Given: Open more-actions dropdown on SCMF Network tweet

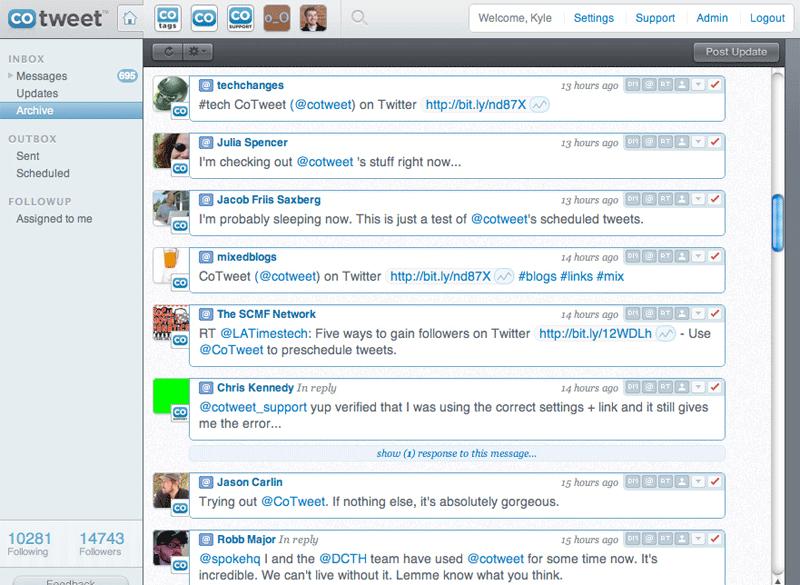Looking at the screenshot, I should pyautogui.click(x=698, y=313).
